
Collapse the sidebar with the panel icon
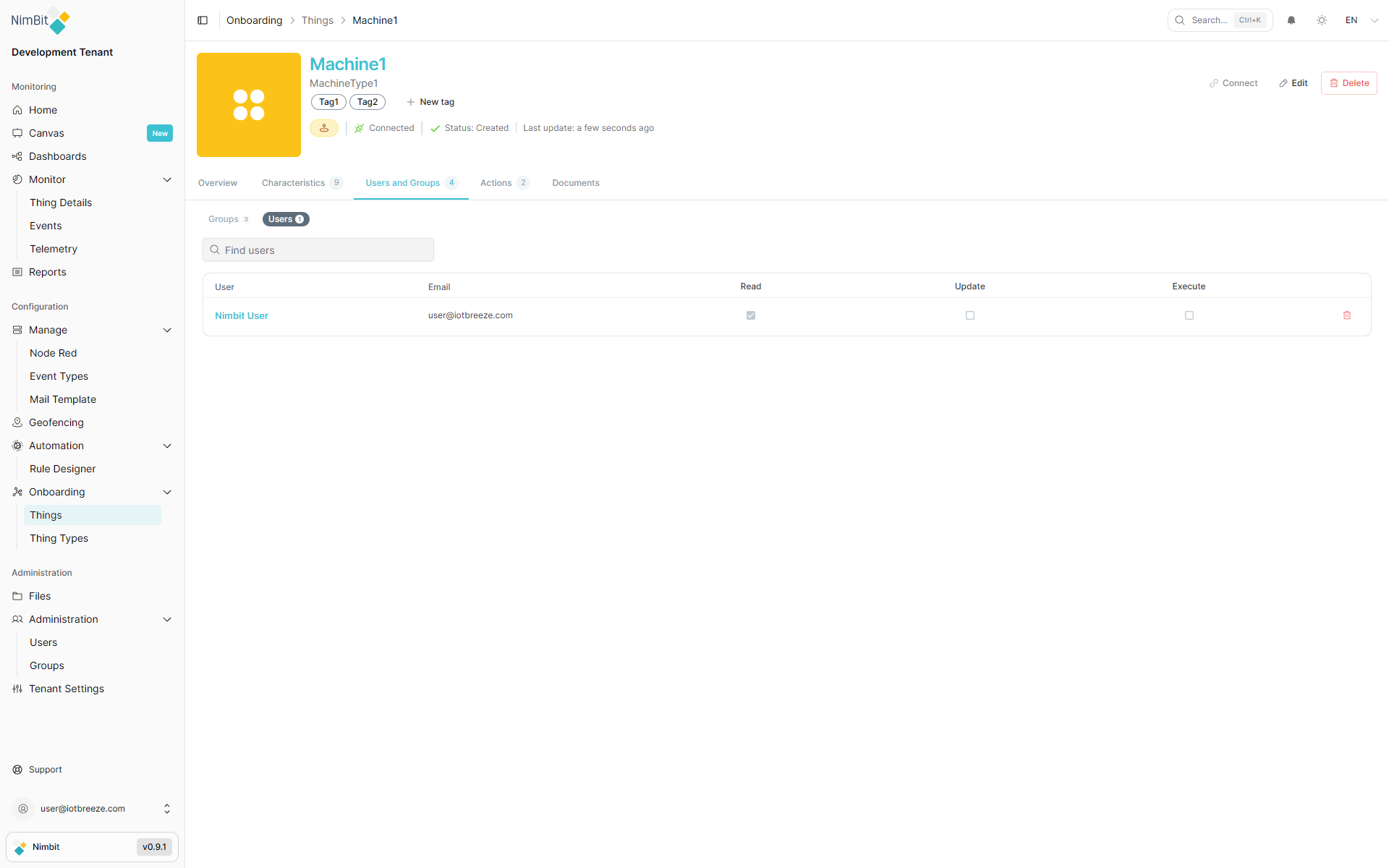pyautogui.click(x=203, y=20)
